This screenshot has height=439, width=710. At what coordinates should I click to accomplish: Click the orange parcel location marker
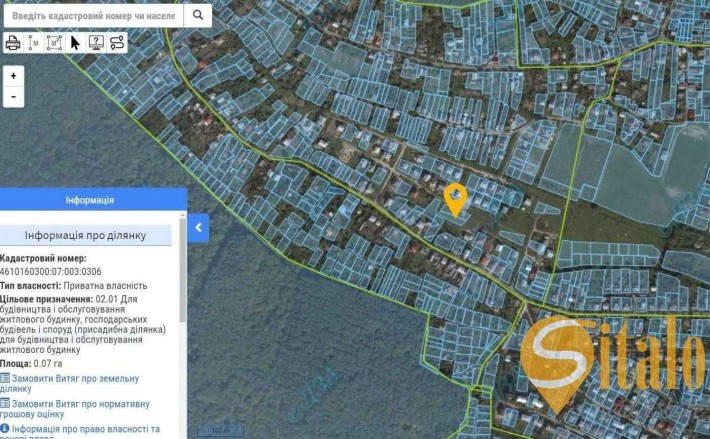pos(455,200)
